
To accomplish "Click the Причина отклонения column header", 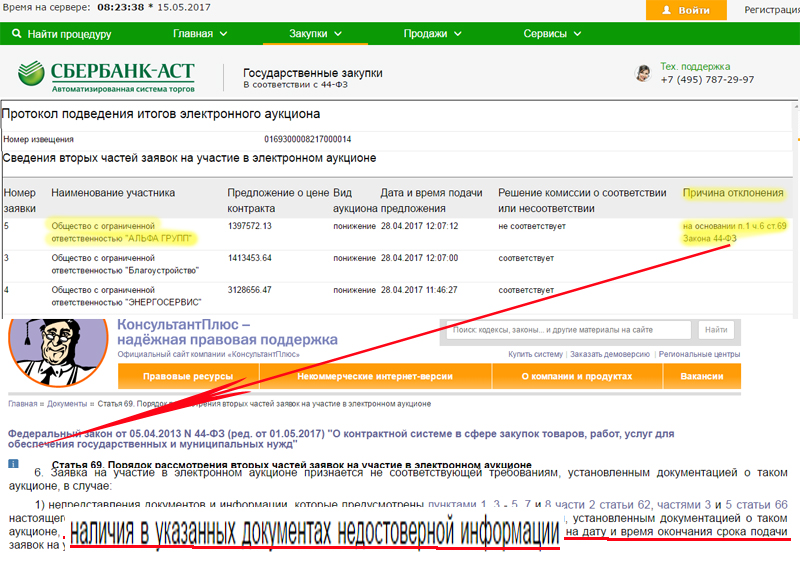I will point(733,193).
